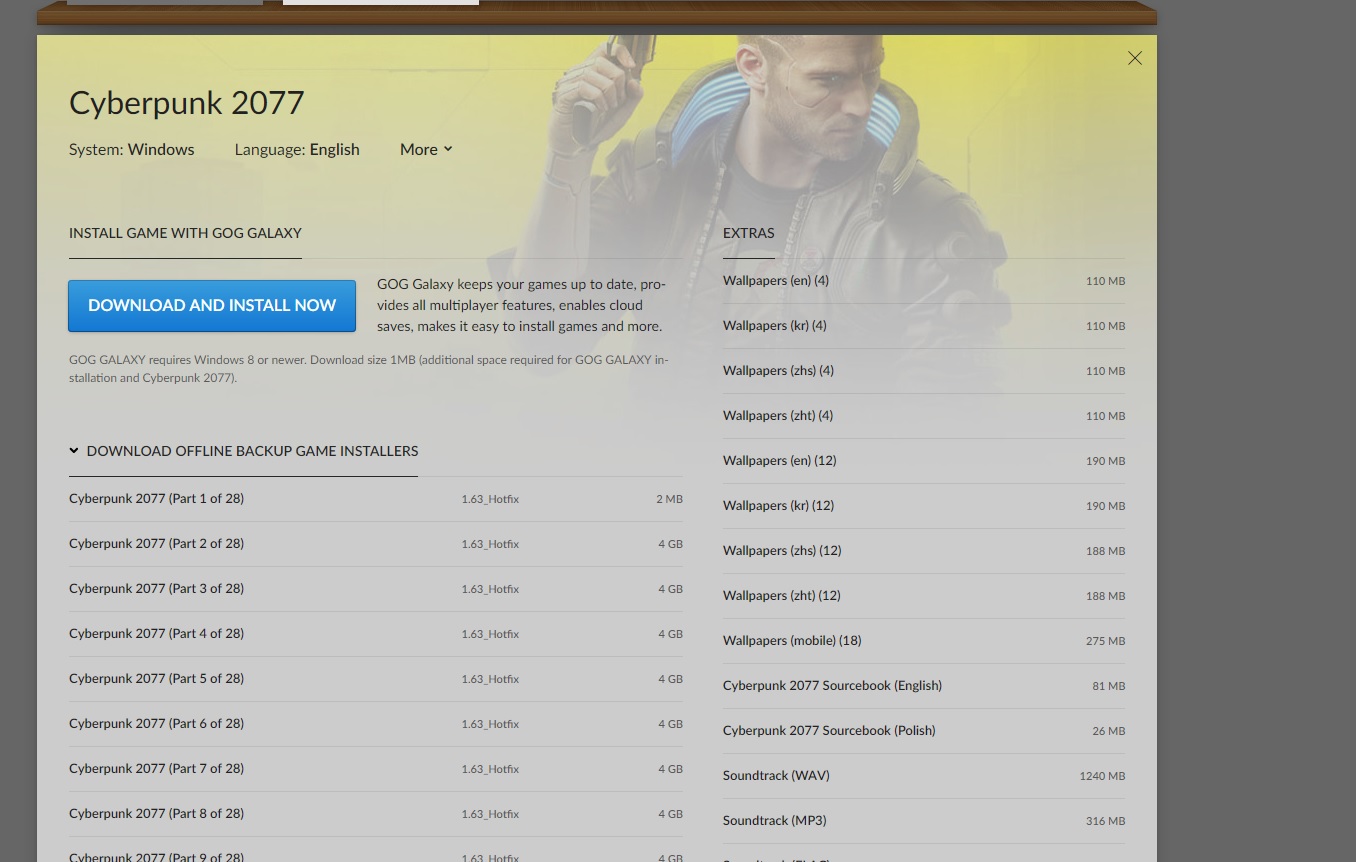Open the More dropdown
Image resolution: width=1356 pixels, height=862 pixels.
(x=426, y=149)
